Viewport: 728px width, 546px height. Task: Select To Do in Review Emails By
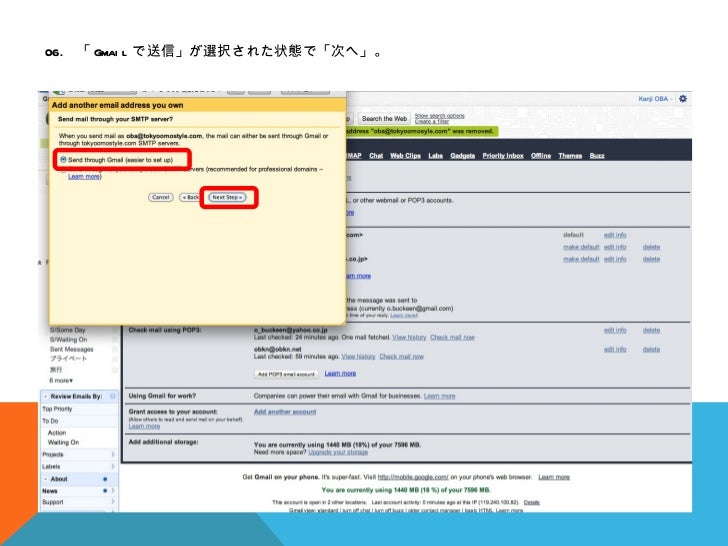tap(50, 421)
